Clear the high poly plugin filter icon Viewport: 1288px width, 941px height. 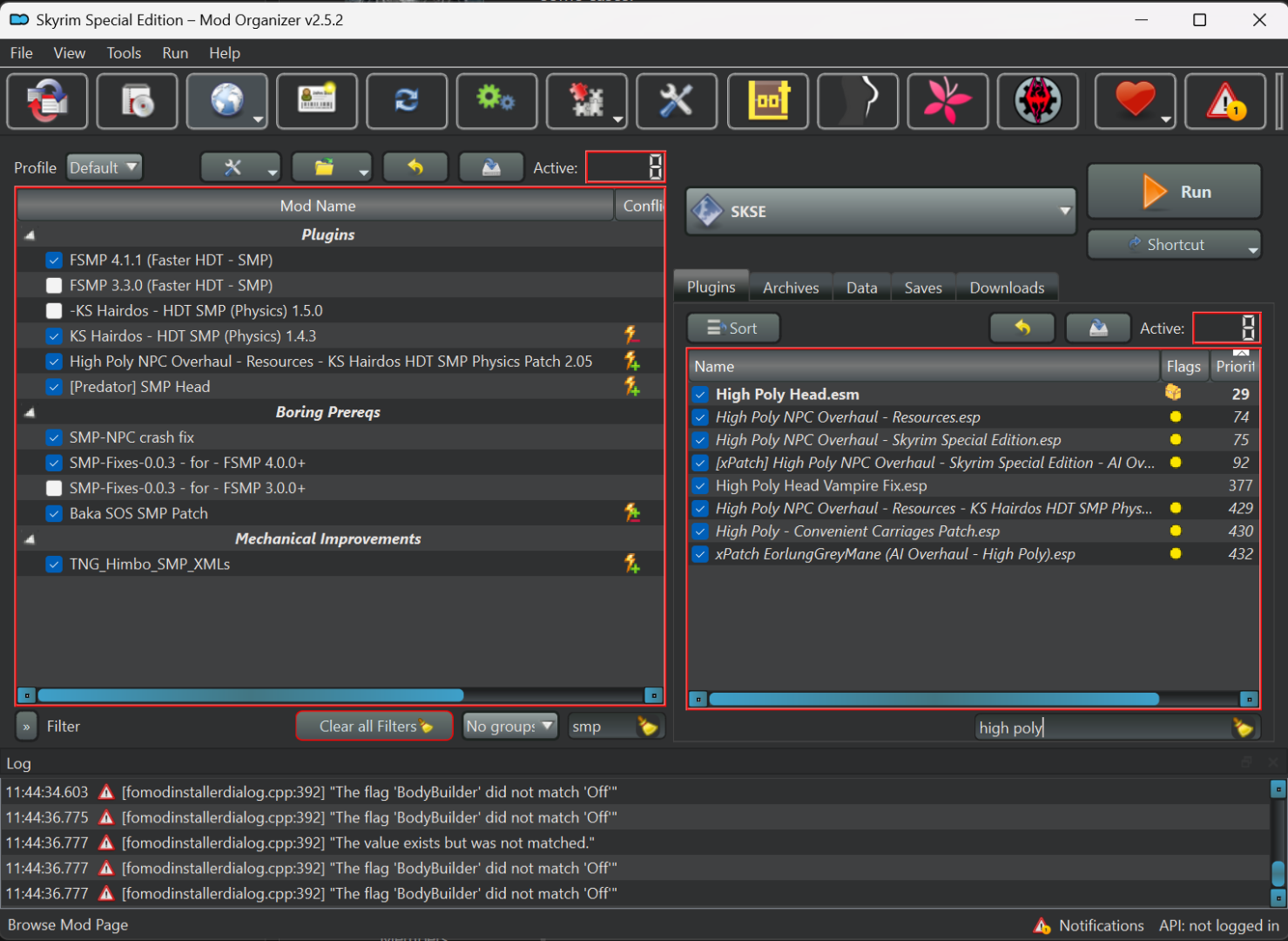click(x=1243, y=728)
